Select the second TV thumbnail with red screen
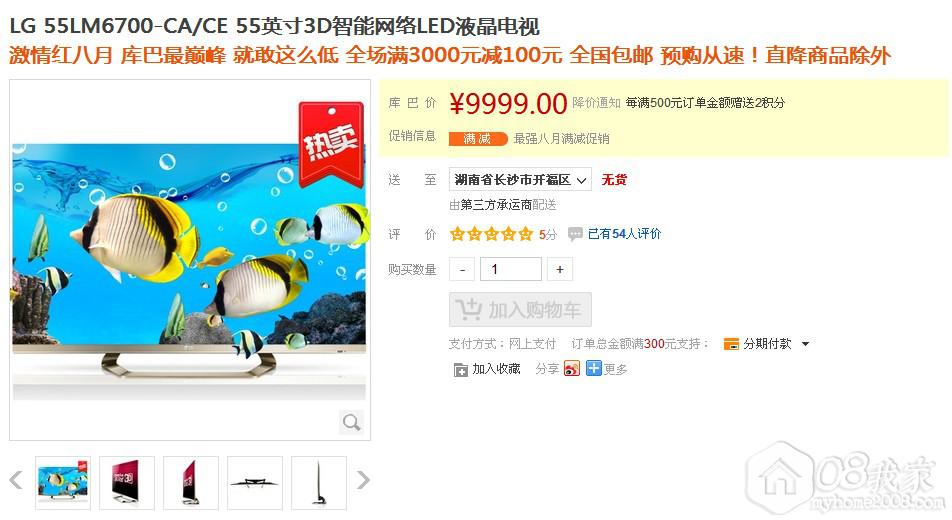Image resolution: width=952 pixels, height=520 pixels. coord(127,482)
